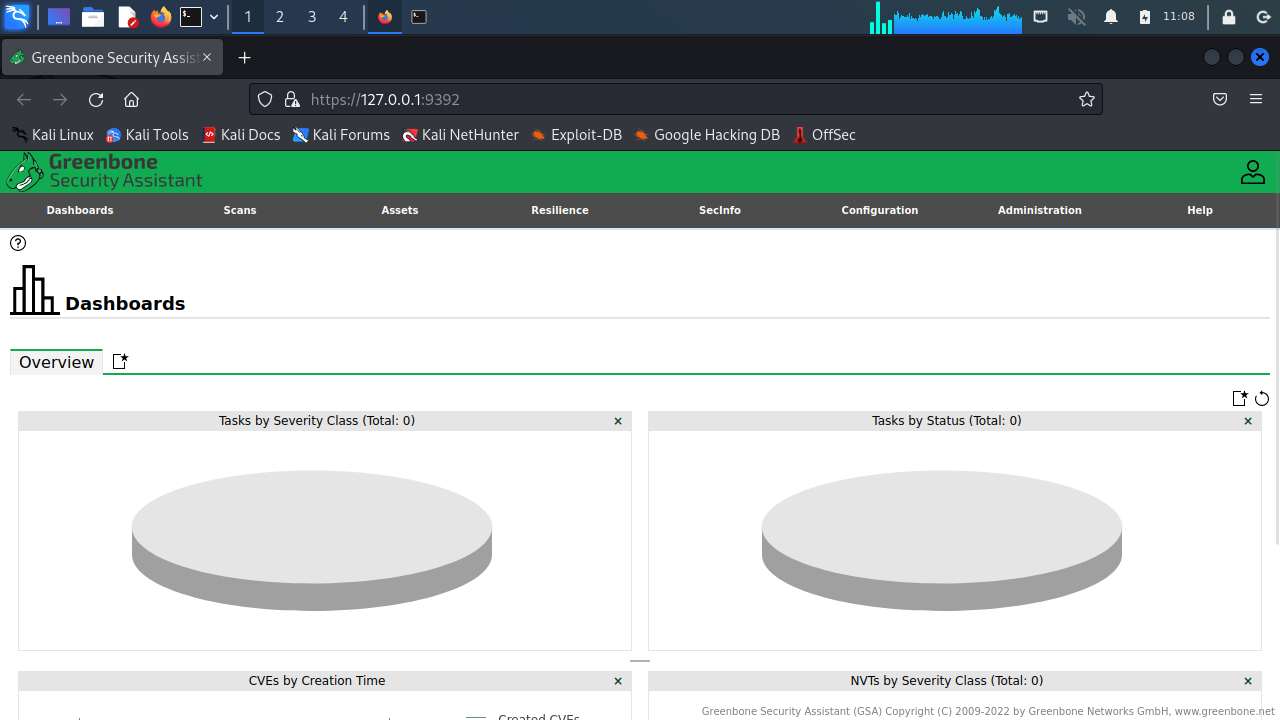The width and height of the screenshot is (1280, 720).
Task: Close Tasks by Status chart
Action: (x=1248, y=421)
